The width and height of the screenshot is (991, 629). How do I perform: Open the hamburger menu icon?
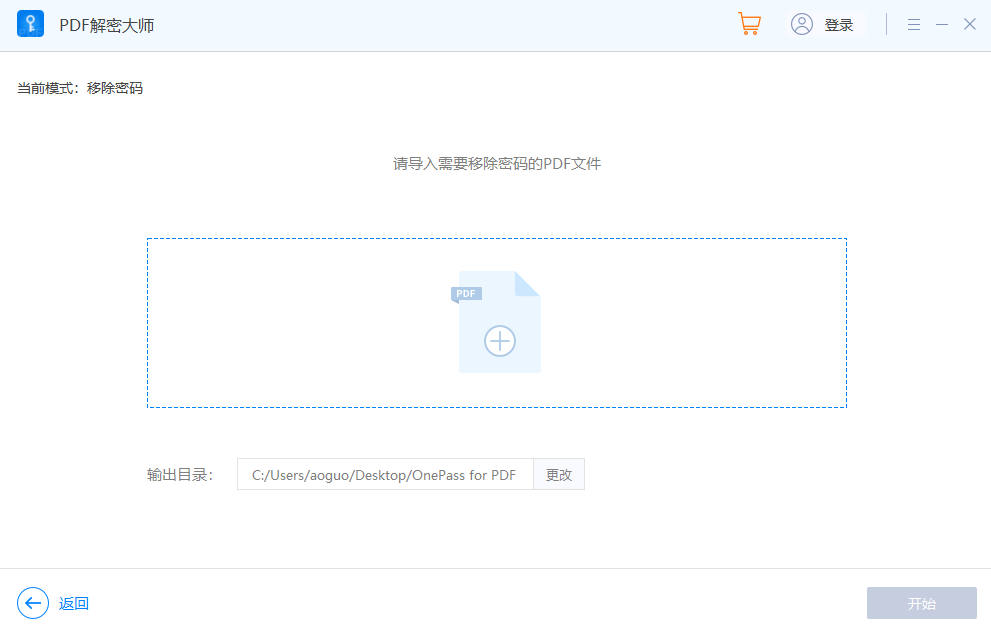click(x=914, y=25)
